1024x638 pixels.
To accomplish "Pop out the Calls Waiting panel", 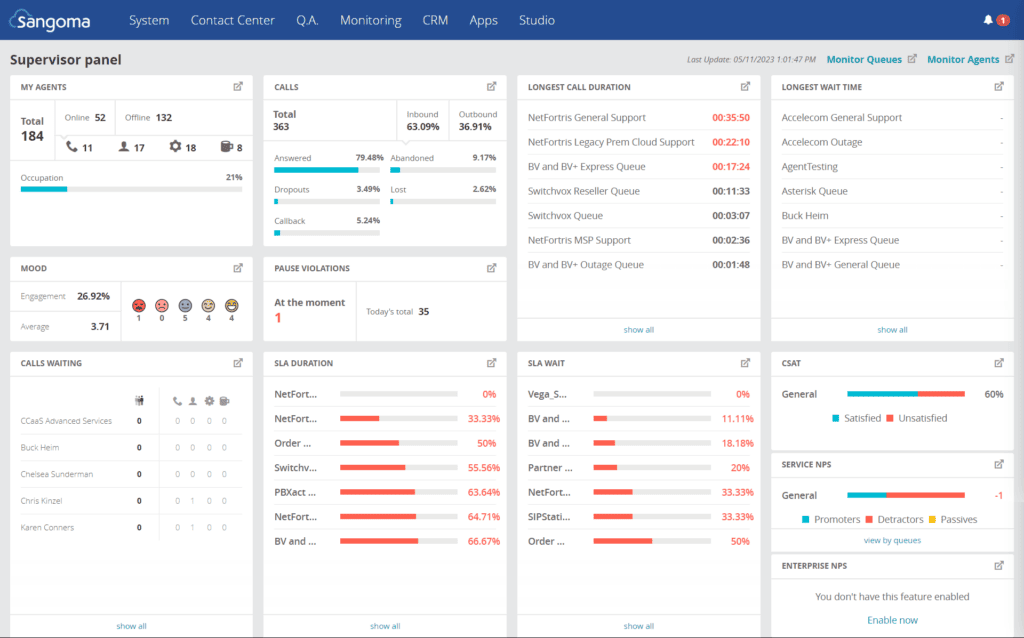I will [238, 363].
